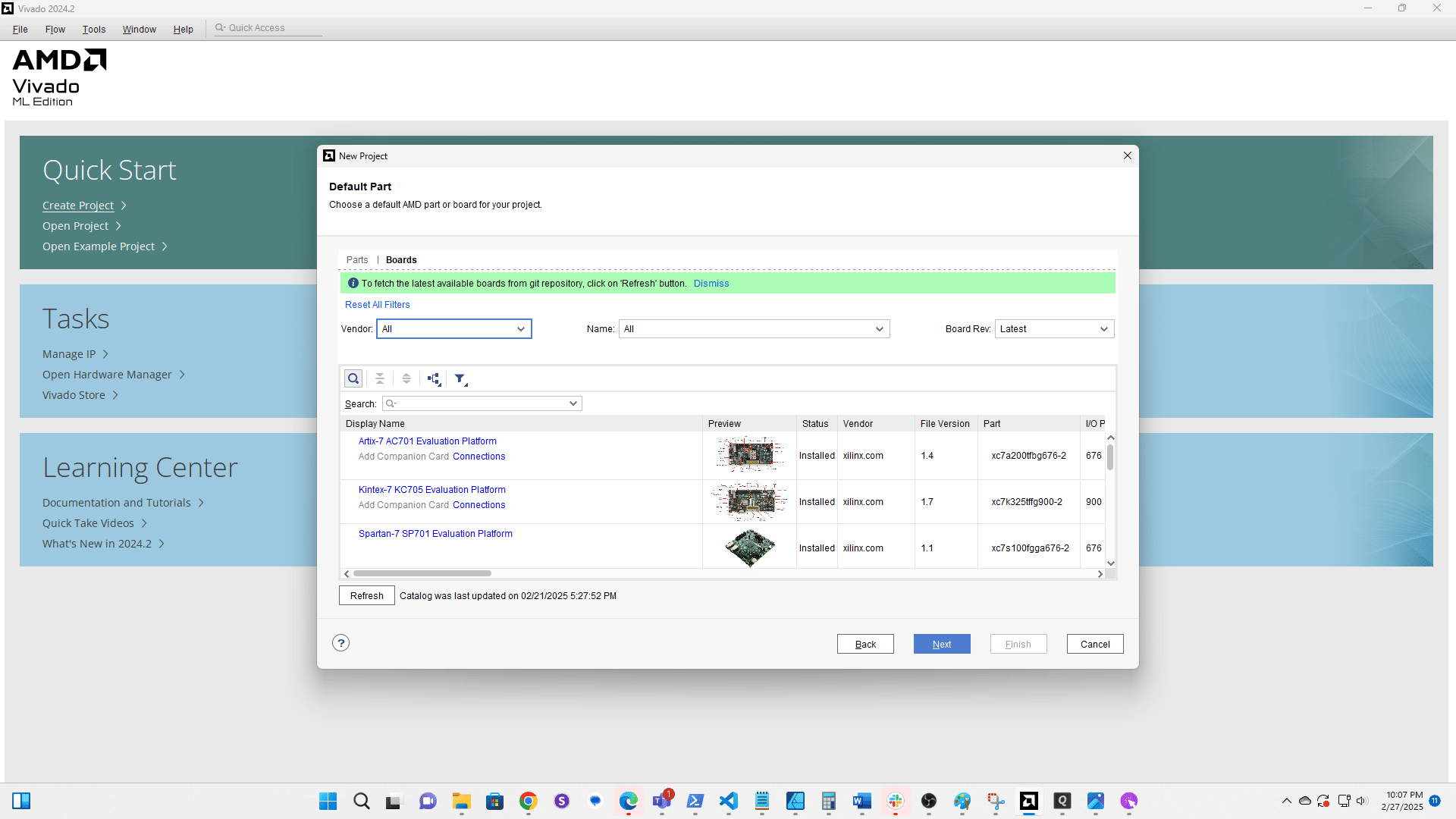Viewport: 1456px width, 819px height.
Task: Open the tree grouping options icon
Action: [x=434, y=378]
